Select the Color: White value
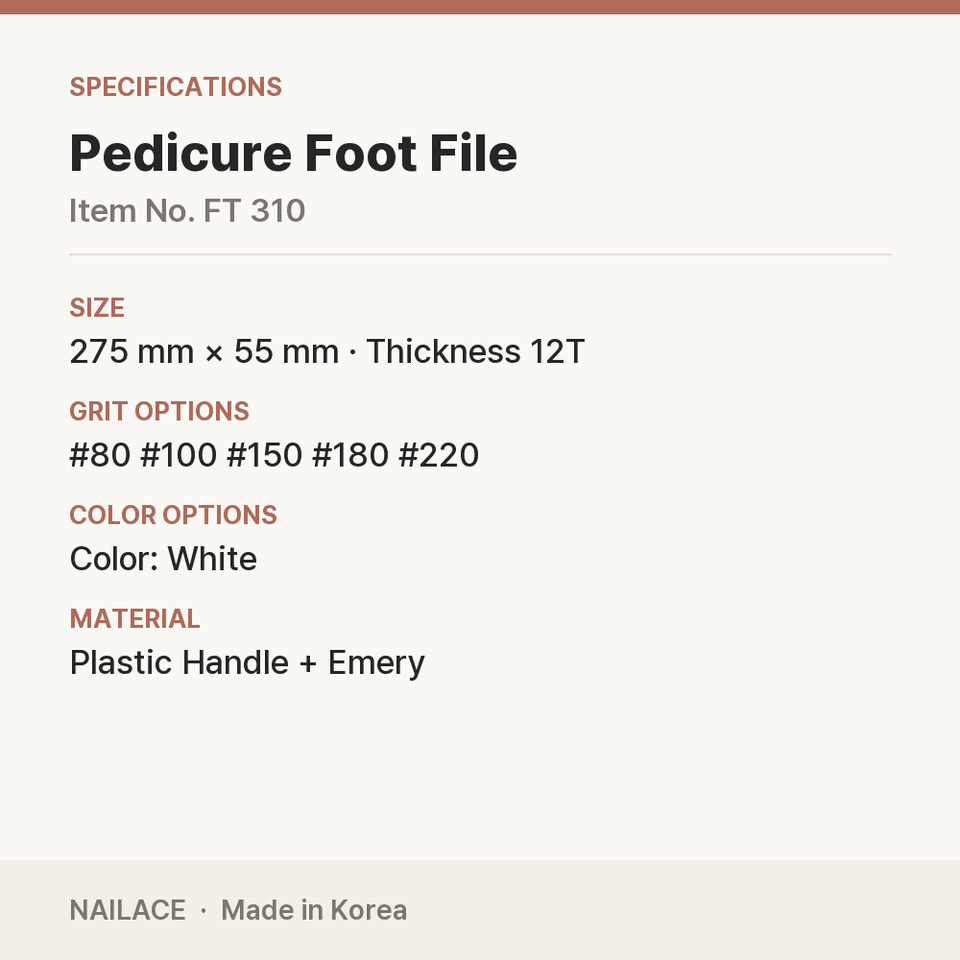Viewport: 960px width, 960px height. tap(163, 558)
